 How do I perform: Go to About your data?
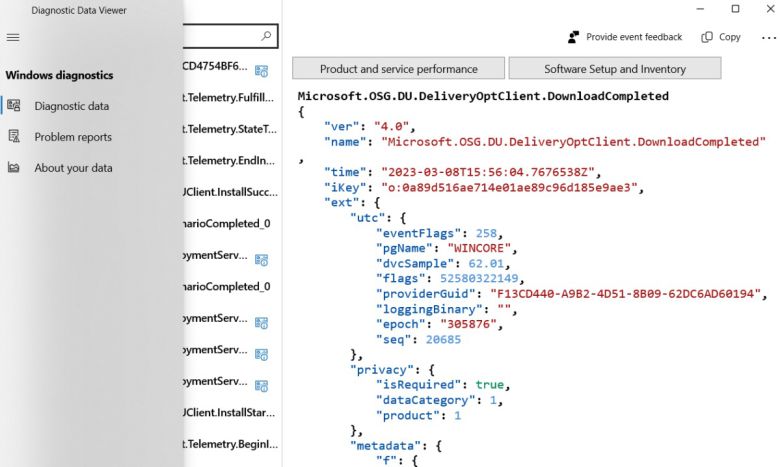click(72, 168)
